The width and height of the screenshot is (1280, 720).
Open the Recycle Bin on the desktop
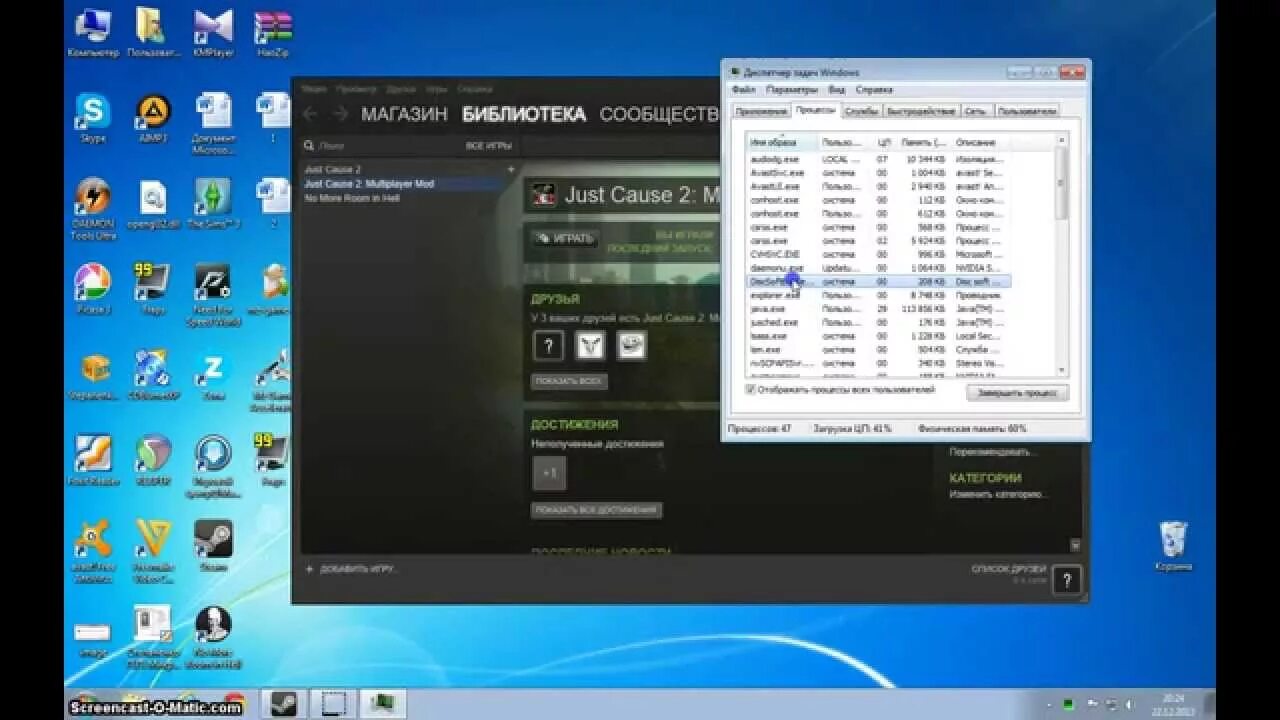tap(1173, 546)
